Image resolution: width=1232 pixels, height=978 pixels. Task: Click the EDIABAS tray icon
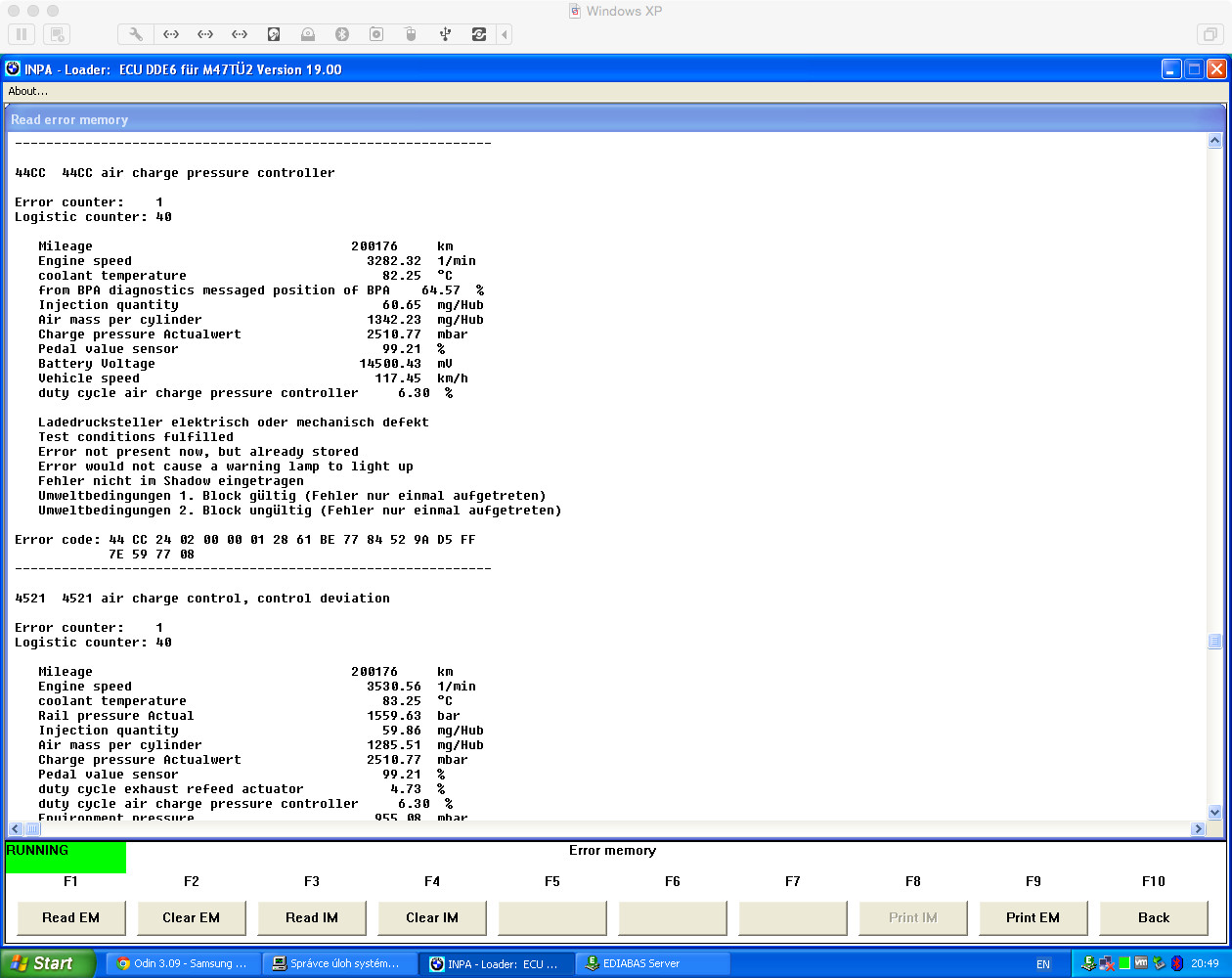pos(1089,963)
